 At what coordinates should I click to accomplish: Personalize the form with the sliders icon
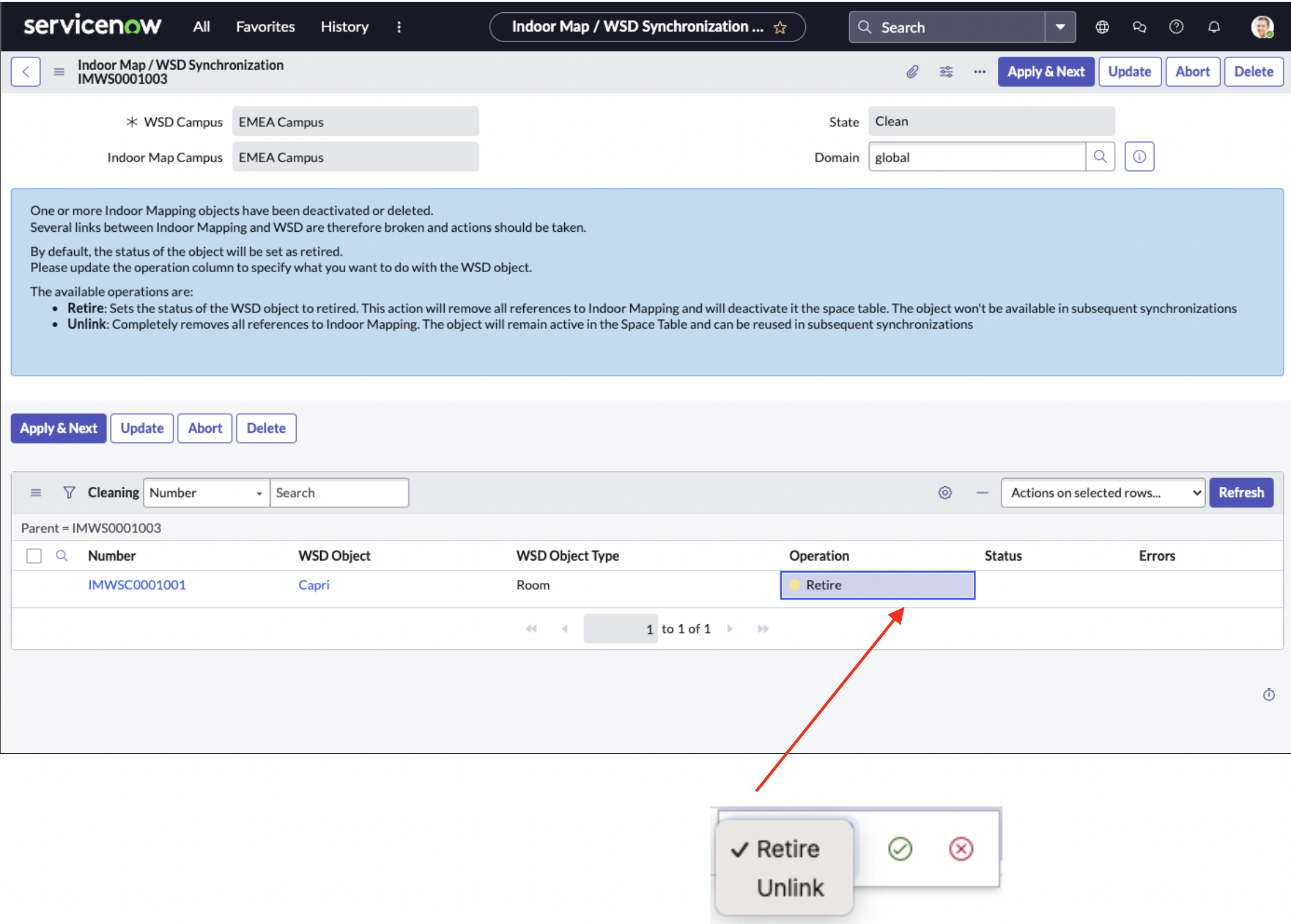point(946,71)
